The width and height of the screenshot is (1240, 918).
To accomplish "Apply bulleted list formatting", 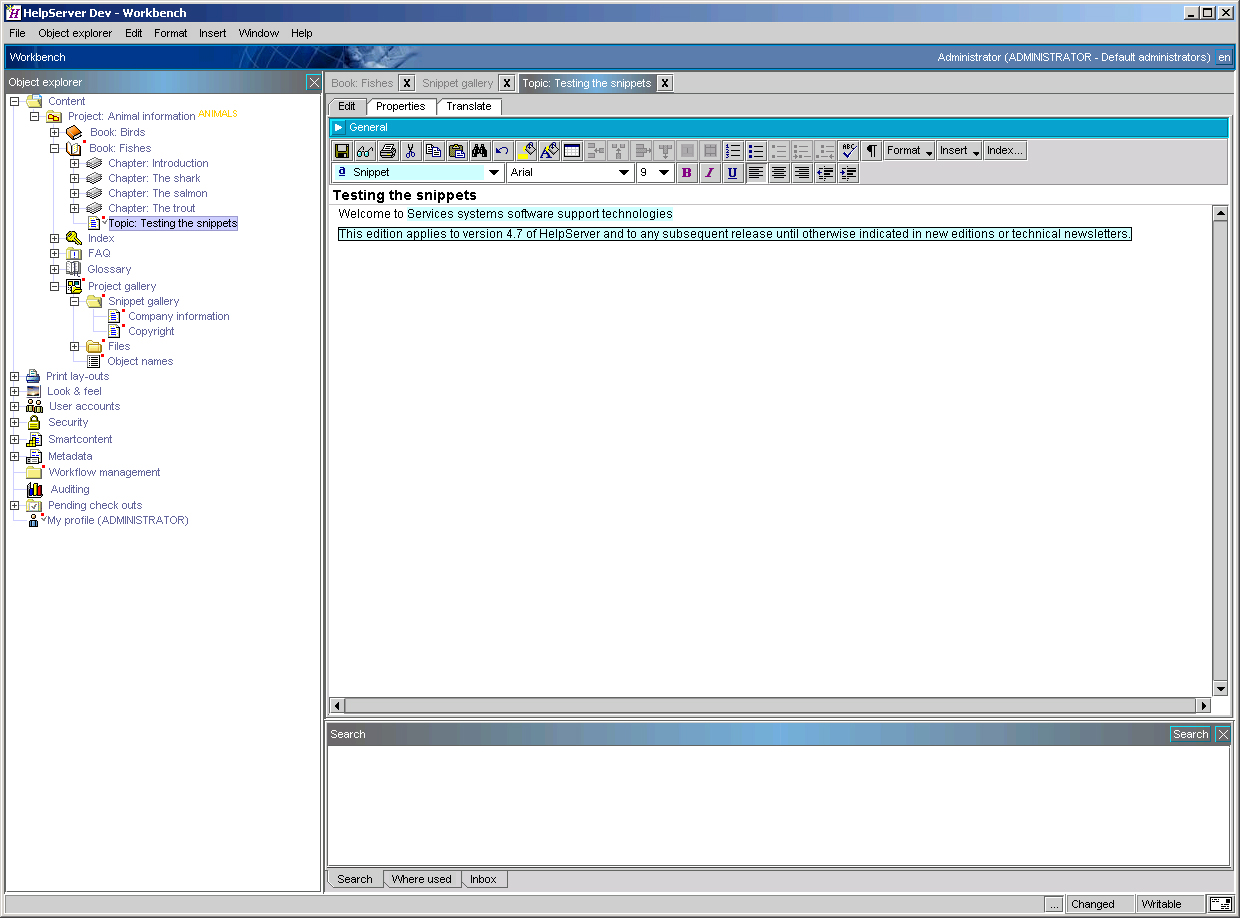I will 756,151.
